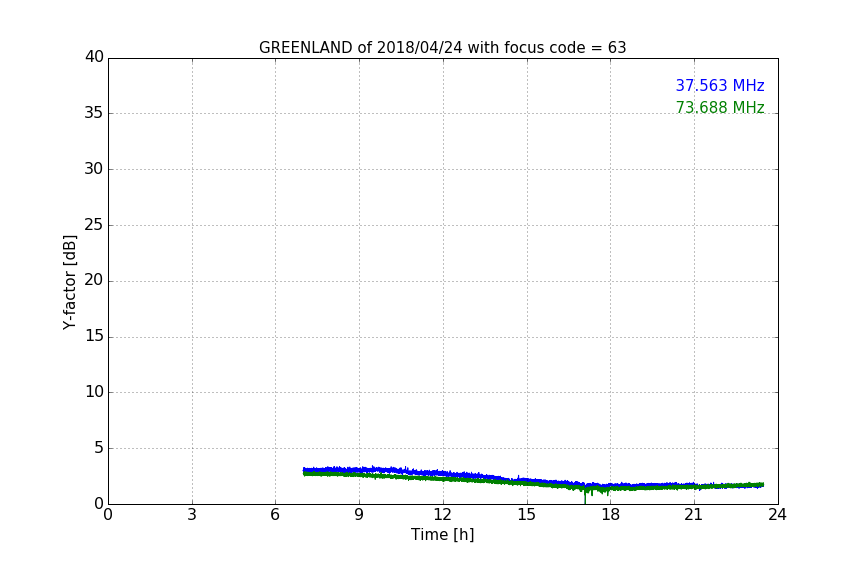
Task: Click the x-axis tick label '9'
Action: click(x=359, y=515)
